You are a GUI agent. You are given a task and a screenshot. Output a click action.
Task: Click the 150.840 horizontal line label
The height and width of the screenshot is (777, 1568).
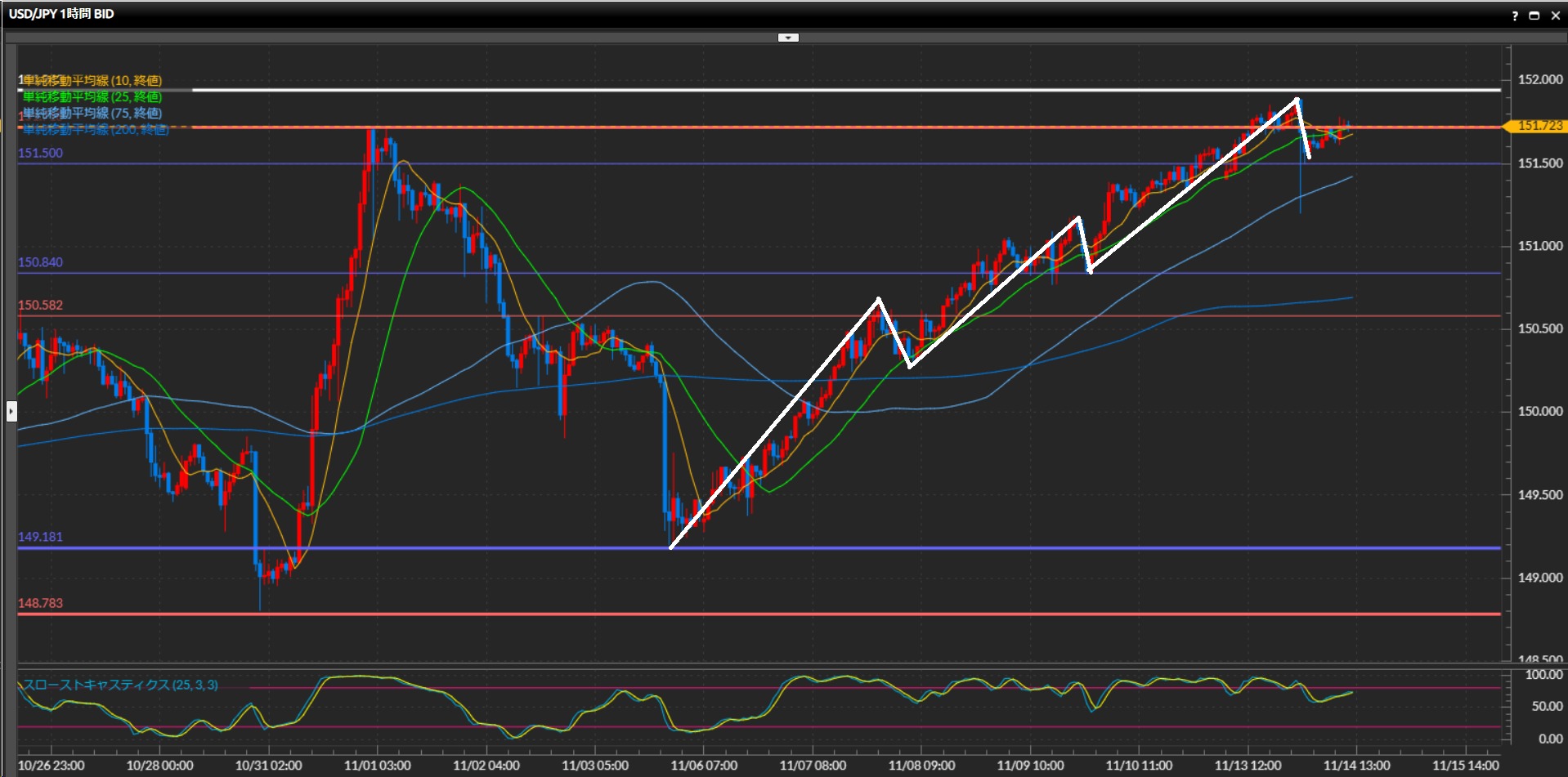[x=40, y=262]
